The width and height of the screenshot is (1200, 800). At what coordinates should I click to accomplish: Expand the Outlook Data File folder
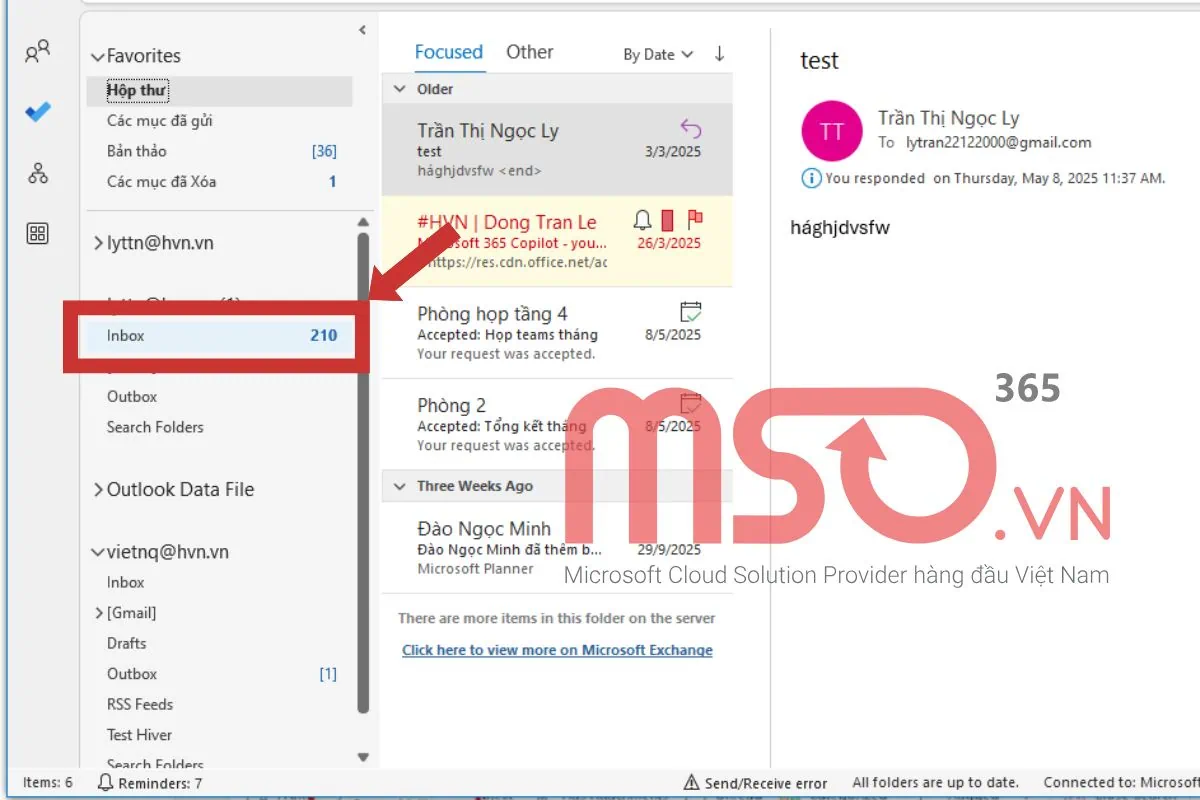click(x=98, y=490)
